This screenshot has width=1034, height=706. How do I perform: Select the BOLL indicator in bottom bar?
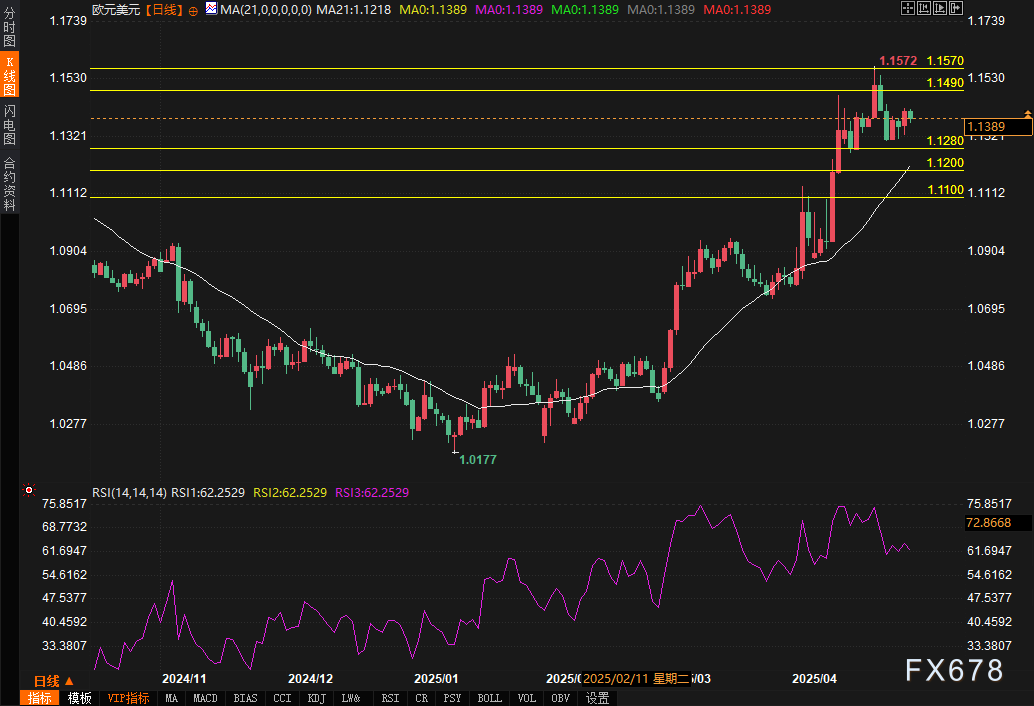click(x=489, y=698)
